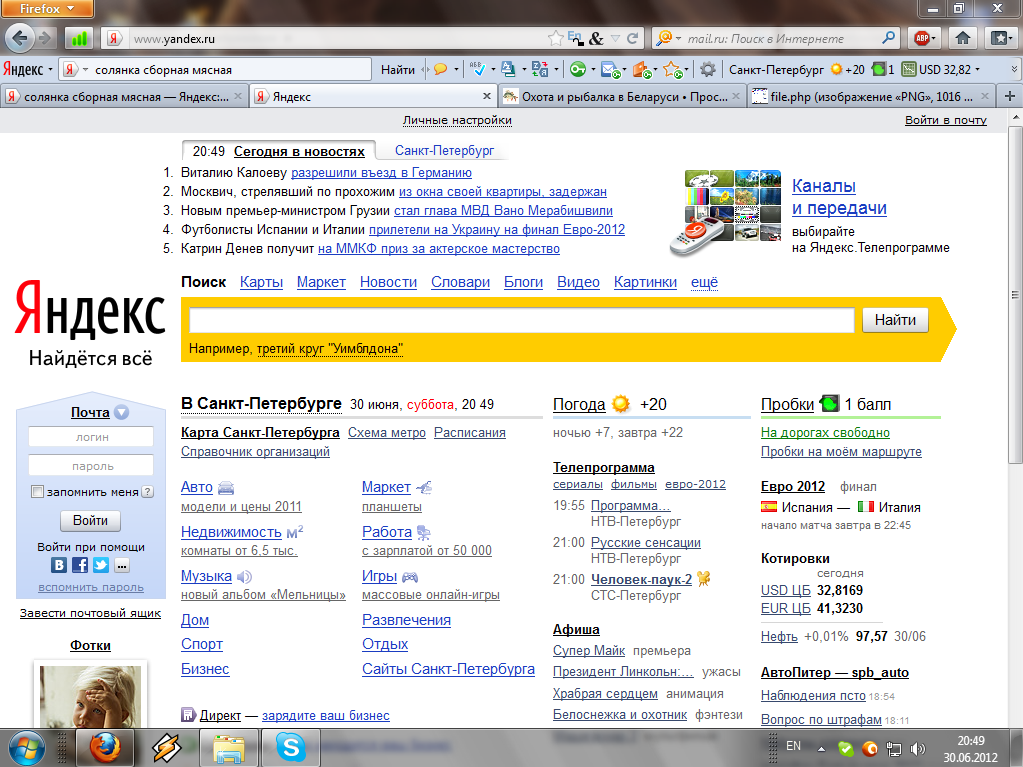Log in with the Facebook icon
The height and width of the screenshot is (767, 1023).
click(x=80, y=565)
